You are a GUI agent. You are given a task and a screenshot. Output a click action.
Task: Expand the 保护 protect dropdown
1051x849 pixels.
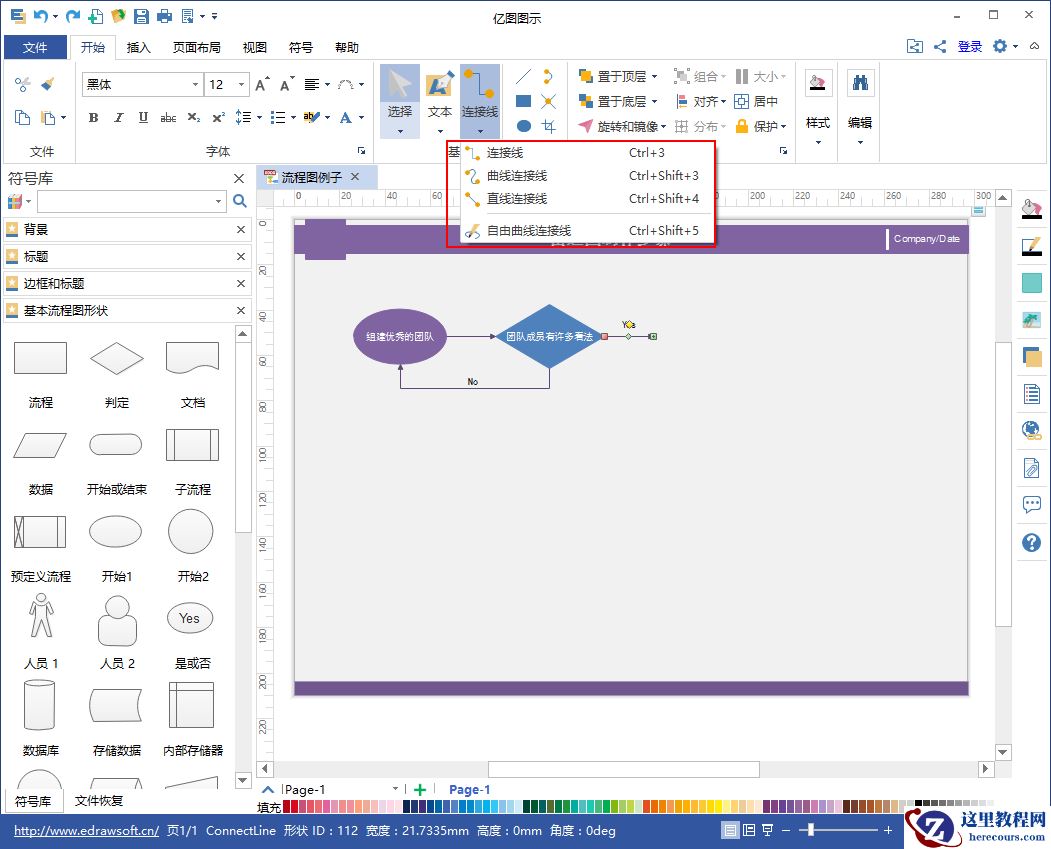pyautogui.click(x=783, y=126)
